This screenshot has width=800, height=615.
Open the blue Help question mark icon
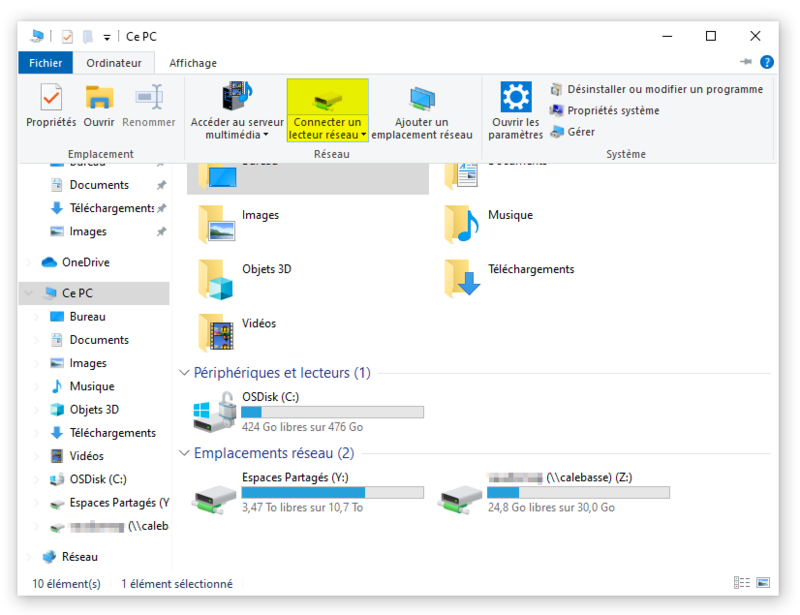point(765,62)
